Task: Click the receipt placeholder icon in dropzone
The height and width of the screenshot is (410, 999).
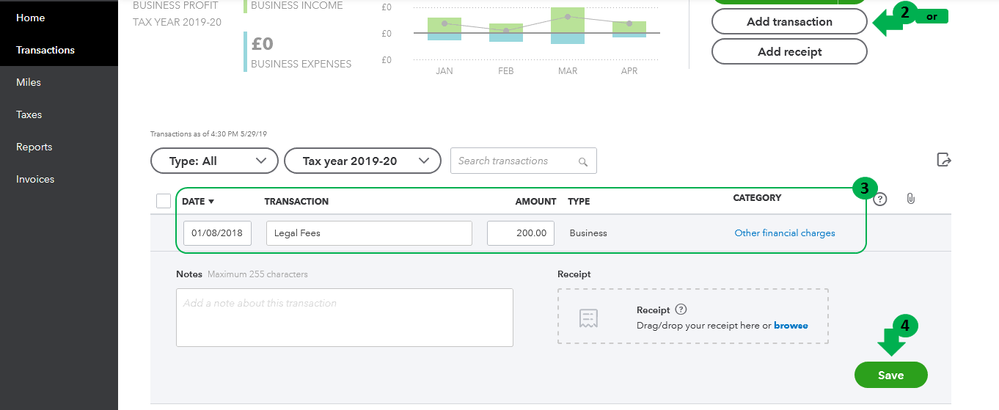Action: (589, 317)
